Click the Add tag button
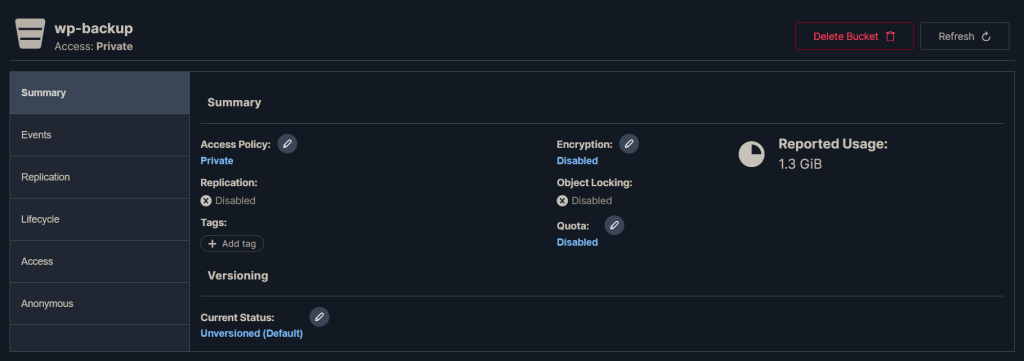 [x=232, y=243]
